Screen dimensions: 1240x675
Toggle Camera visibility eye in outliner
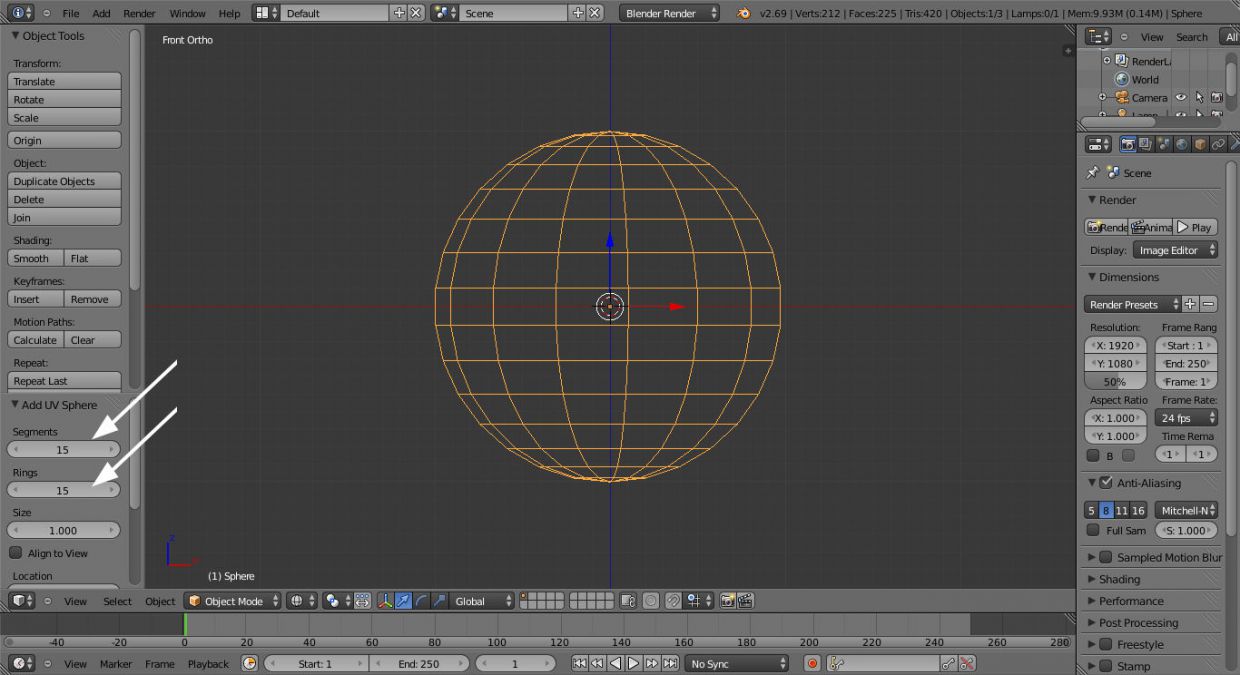1181,98
